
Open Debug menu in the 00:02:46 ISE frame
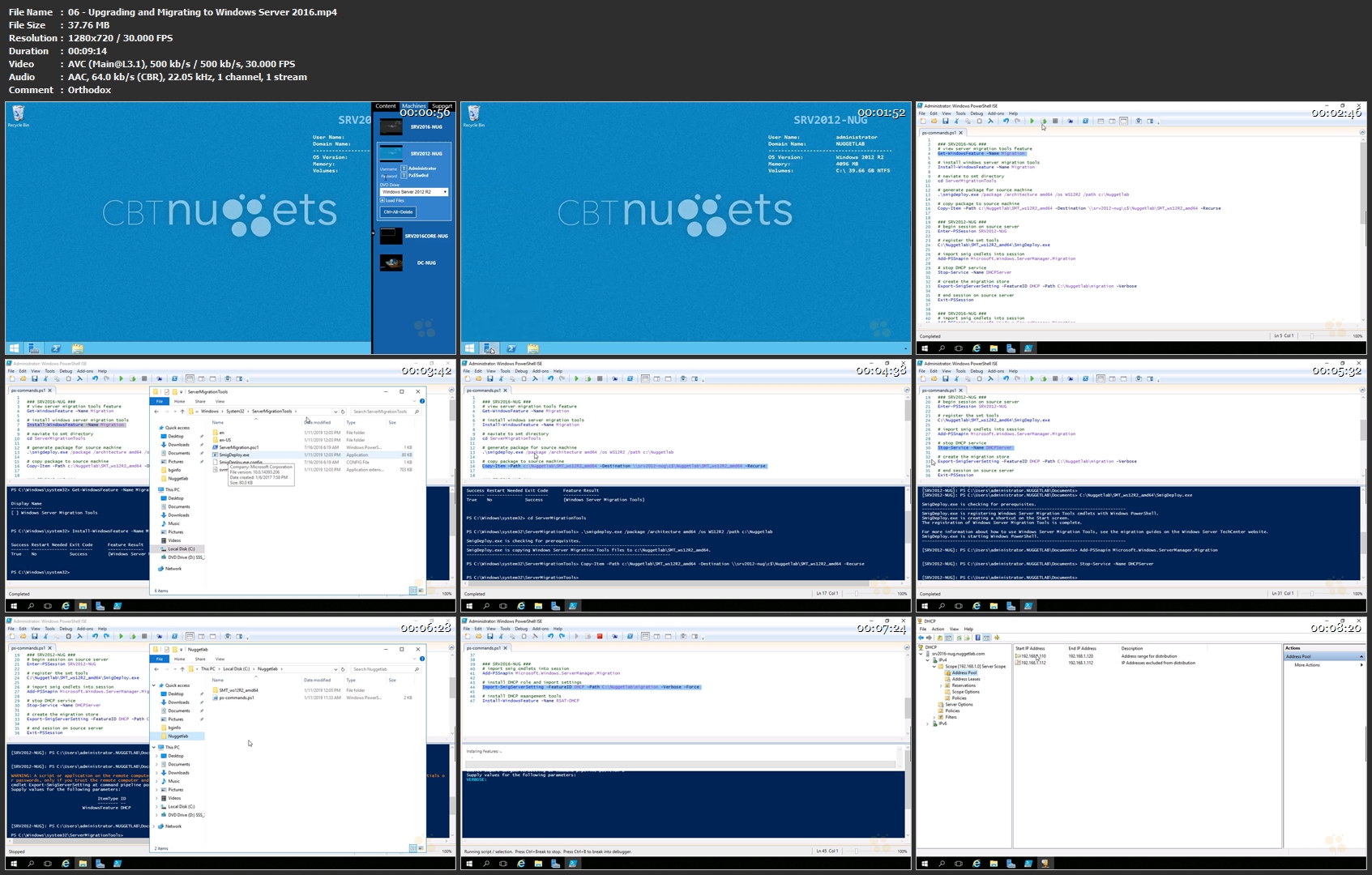pyautogui.click(x=977, y=113)
